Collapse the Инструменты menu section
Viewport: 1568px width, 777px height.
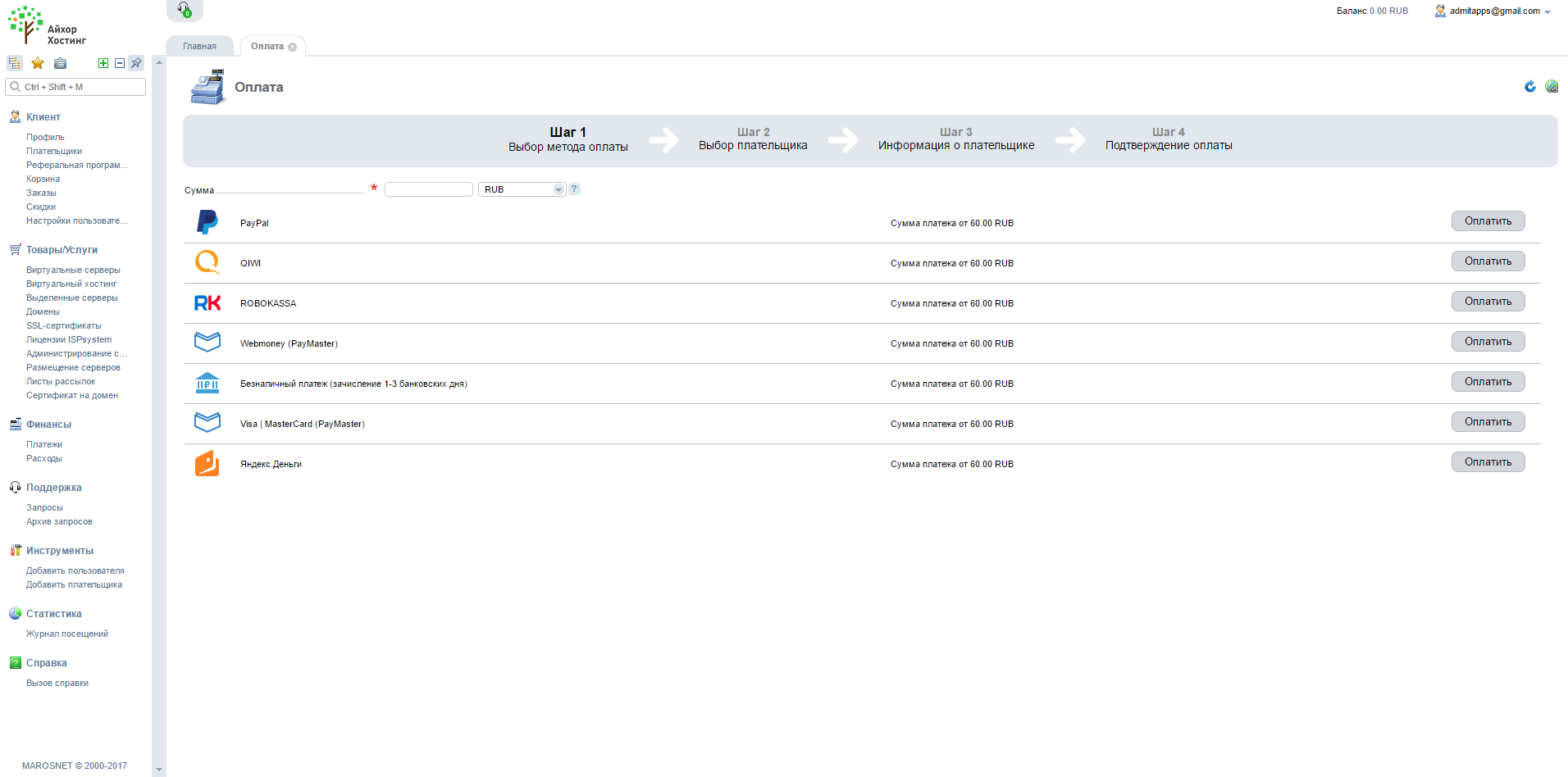pos(60,551)
